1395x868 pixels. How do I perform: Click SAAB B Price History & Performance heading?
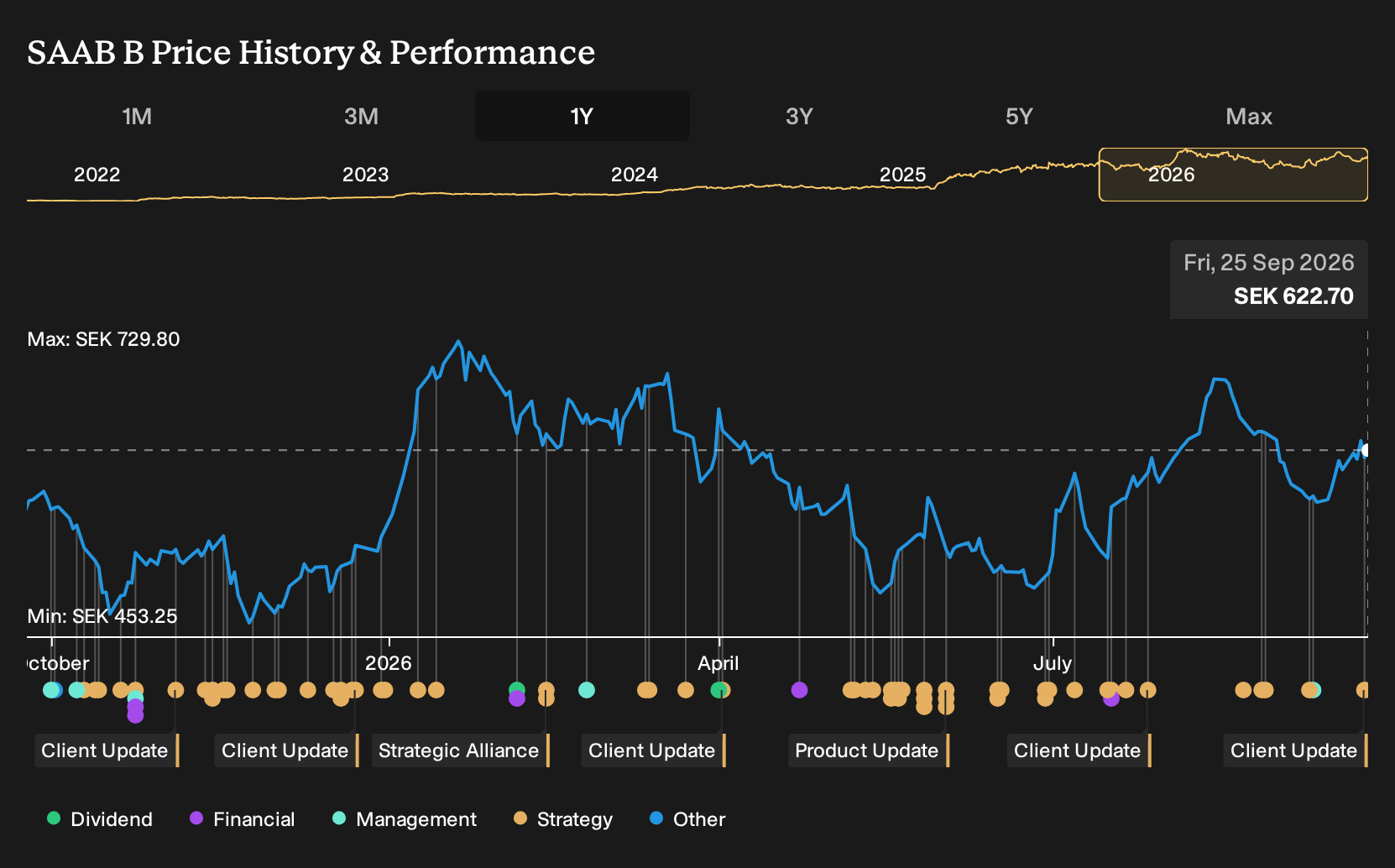click(311, 52)
